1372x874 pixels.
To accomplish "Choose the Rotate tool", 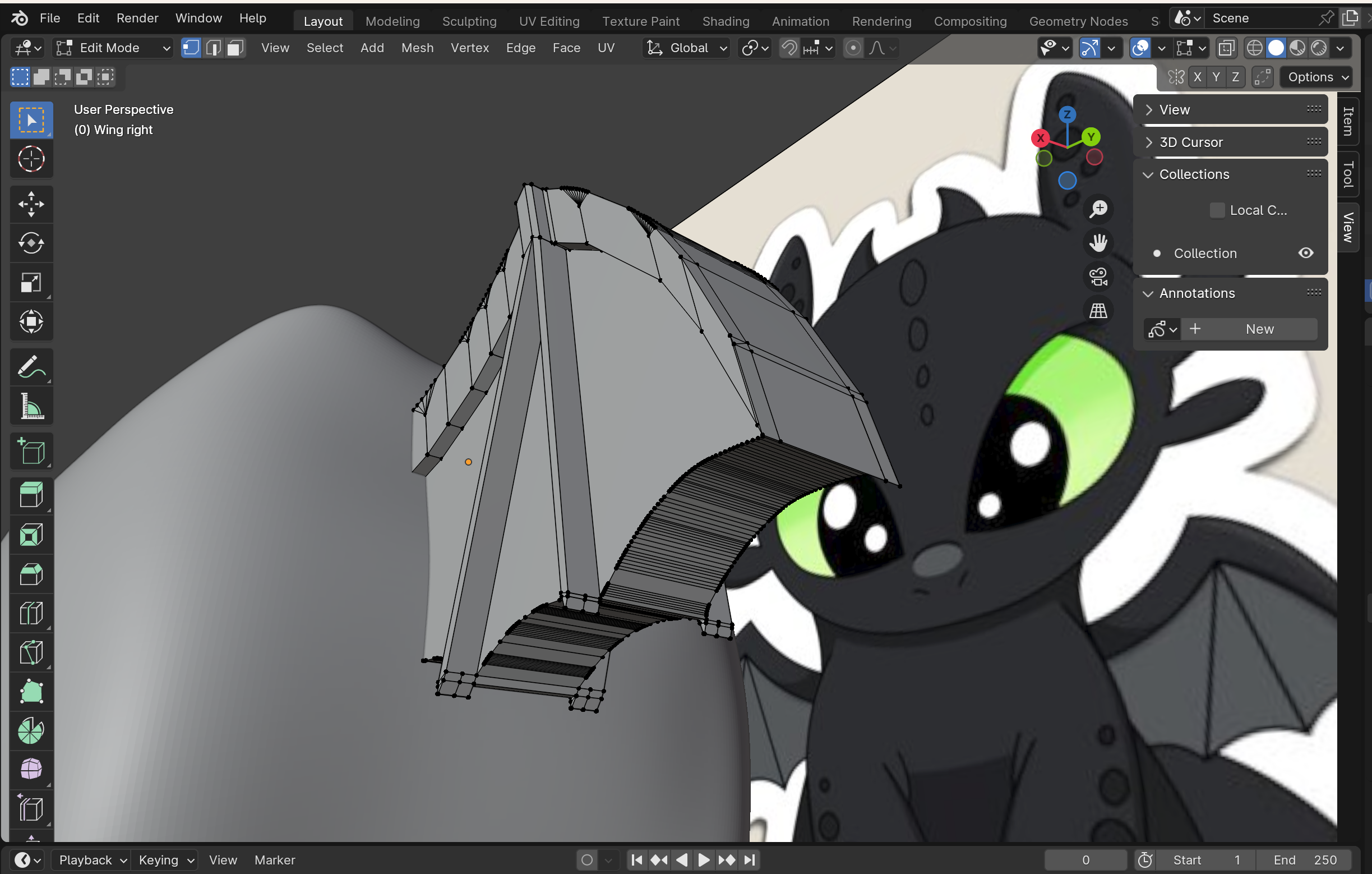I will click(x=31, y=243).
